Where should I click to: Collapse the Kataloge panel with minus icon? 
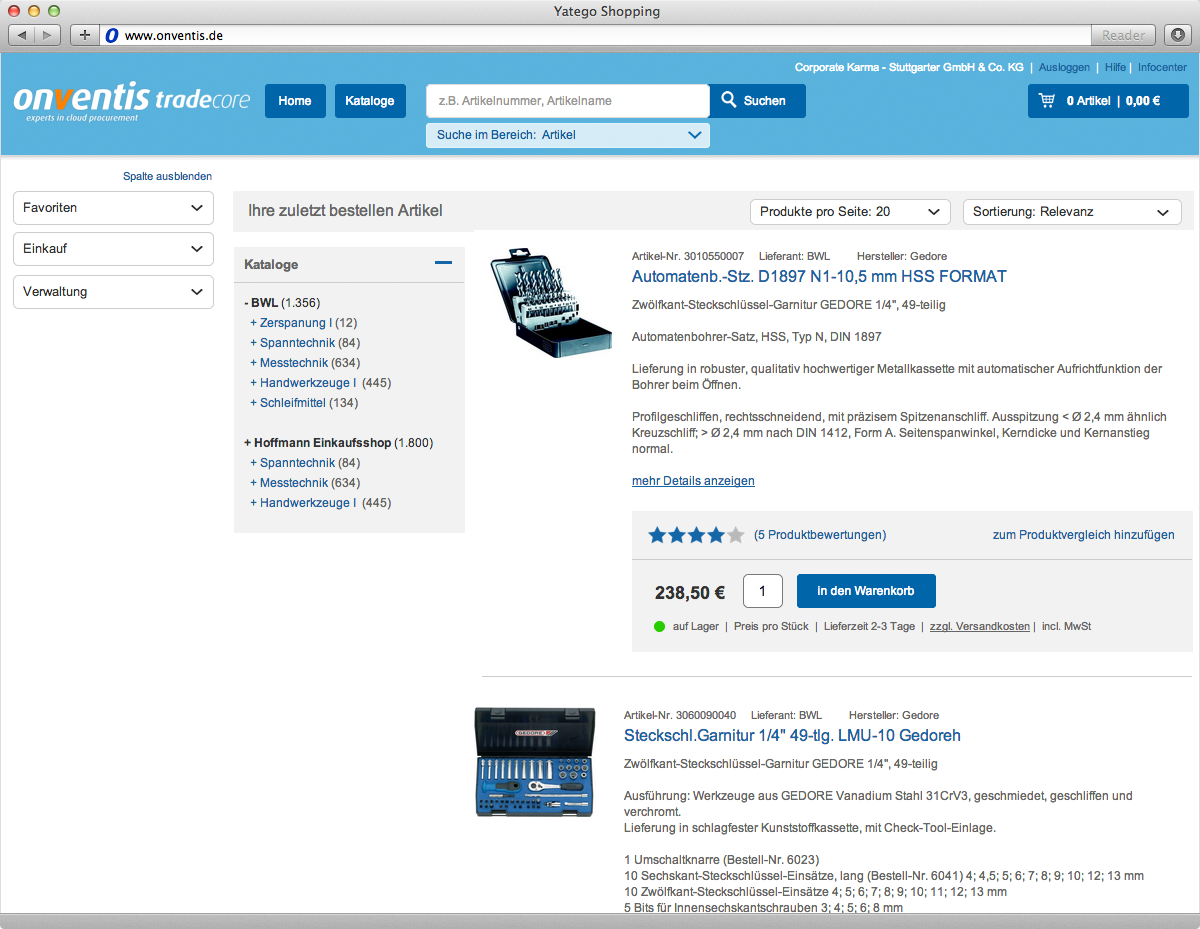tap(443, 263)
